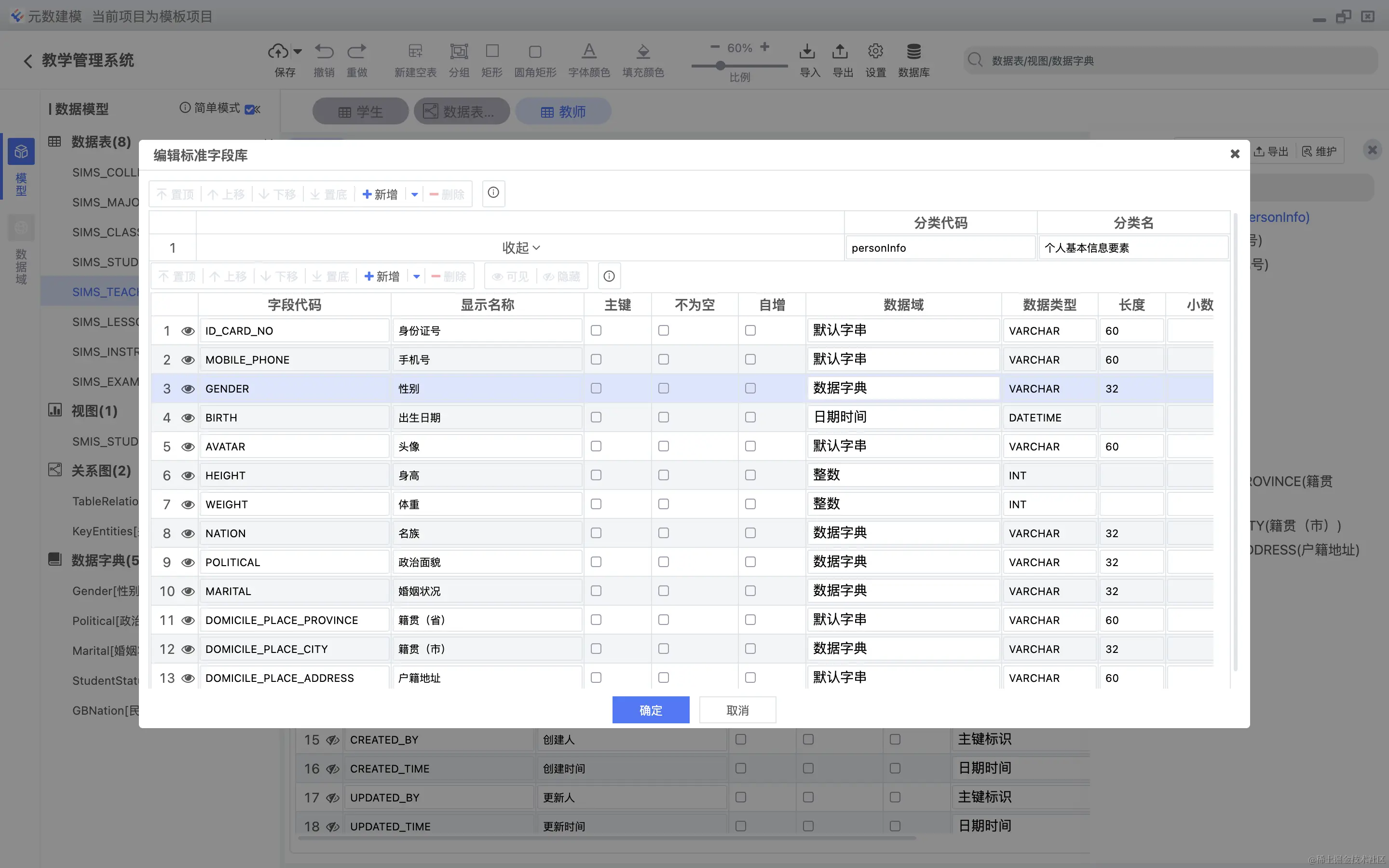This screenshot has height=868, width=1389.
Task: Open dropdown arrow next to the upper 新增 button
Action: pyautogui.click(x=414, y=195)
